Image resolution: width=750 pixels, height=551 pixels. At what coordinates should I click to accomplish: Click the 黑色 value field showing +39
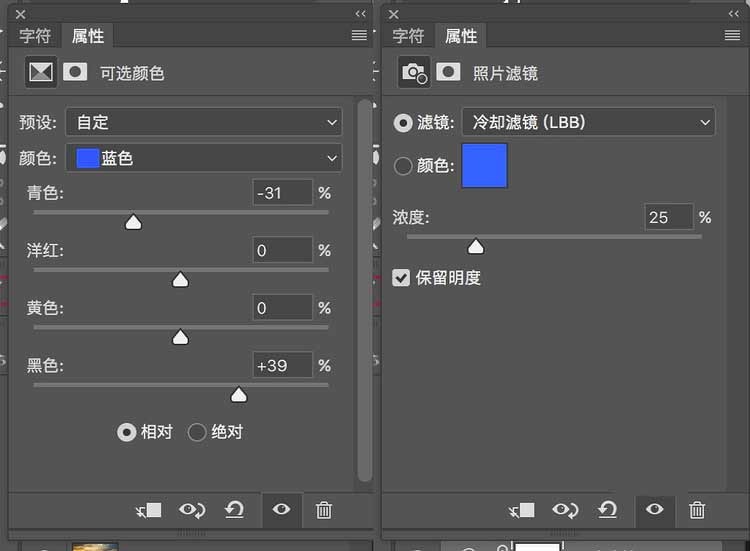(x=283, y=366)
